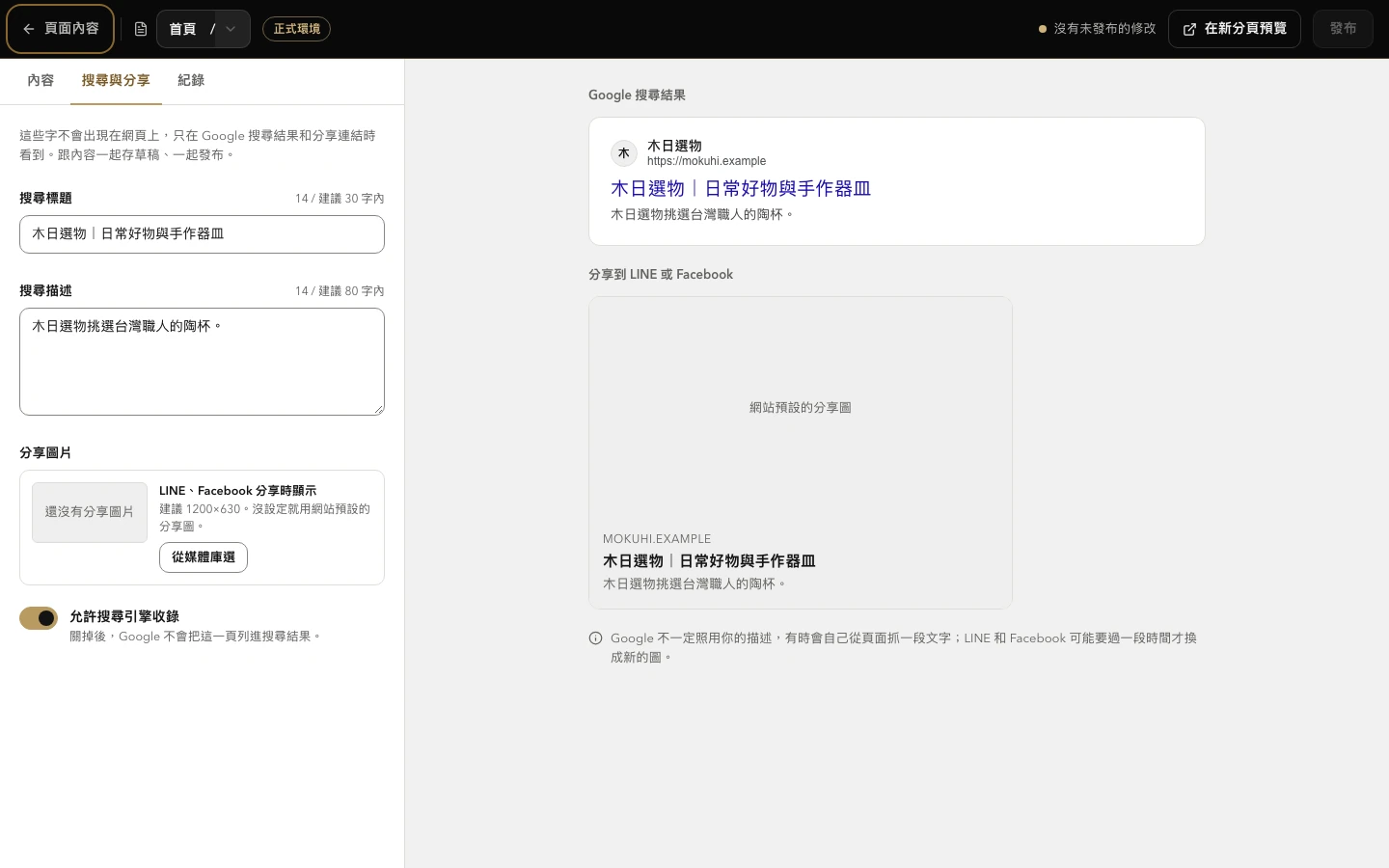The width and height of the screenshot is (1389, 868).
Task: Click the LINE、Facebook 分享時顯示 text
Action: (x=238, y=491)
